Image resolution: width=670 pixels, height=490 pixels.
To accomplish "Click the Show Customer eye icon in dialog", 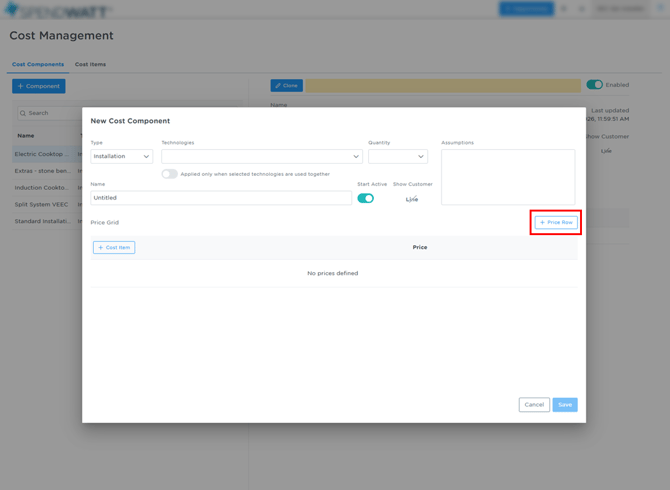I will (x=412, y=199).
